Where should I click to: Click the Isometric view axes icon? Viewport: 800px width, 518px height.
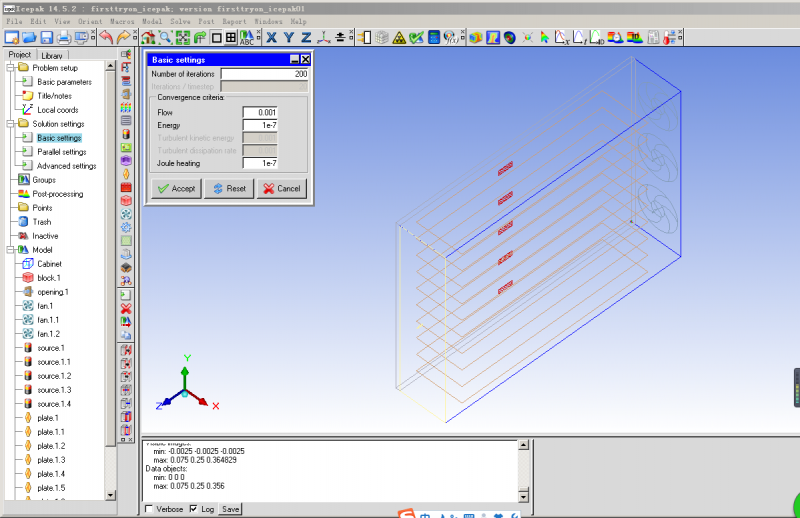point(323,37)
